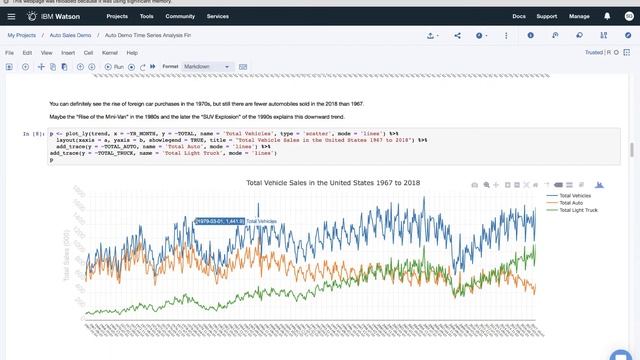Click the notebook vertical scrollbar thumb
The height and width of the screenshot is (360, 640).
click(x=632, y=150)
